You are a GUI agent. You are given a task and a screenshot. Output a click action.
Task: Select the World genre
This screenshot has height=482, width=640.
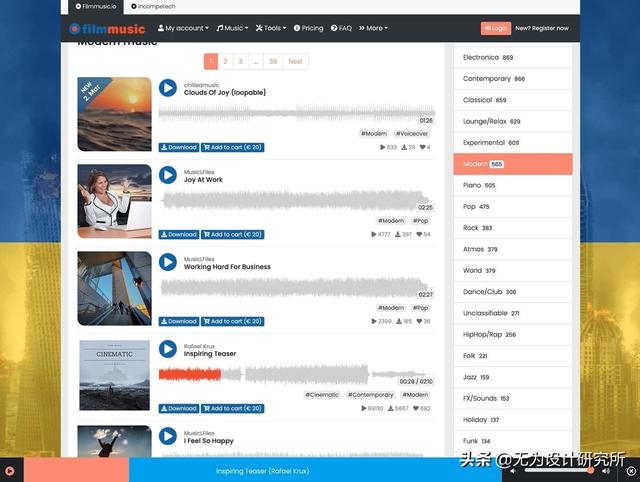coord(513,270)
